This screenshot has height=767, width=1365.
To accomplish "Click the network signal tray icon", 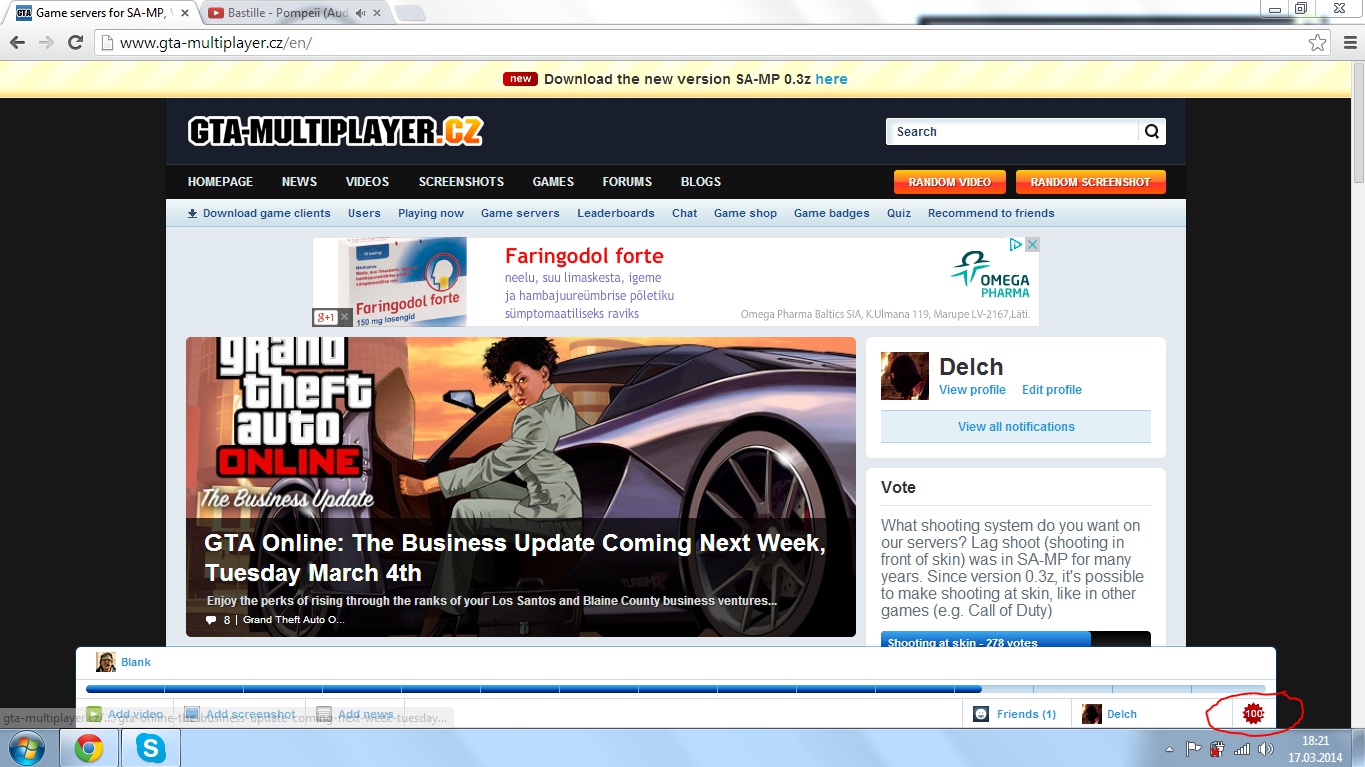I will coord(1241,749).
